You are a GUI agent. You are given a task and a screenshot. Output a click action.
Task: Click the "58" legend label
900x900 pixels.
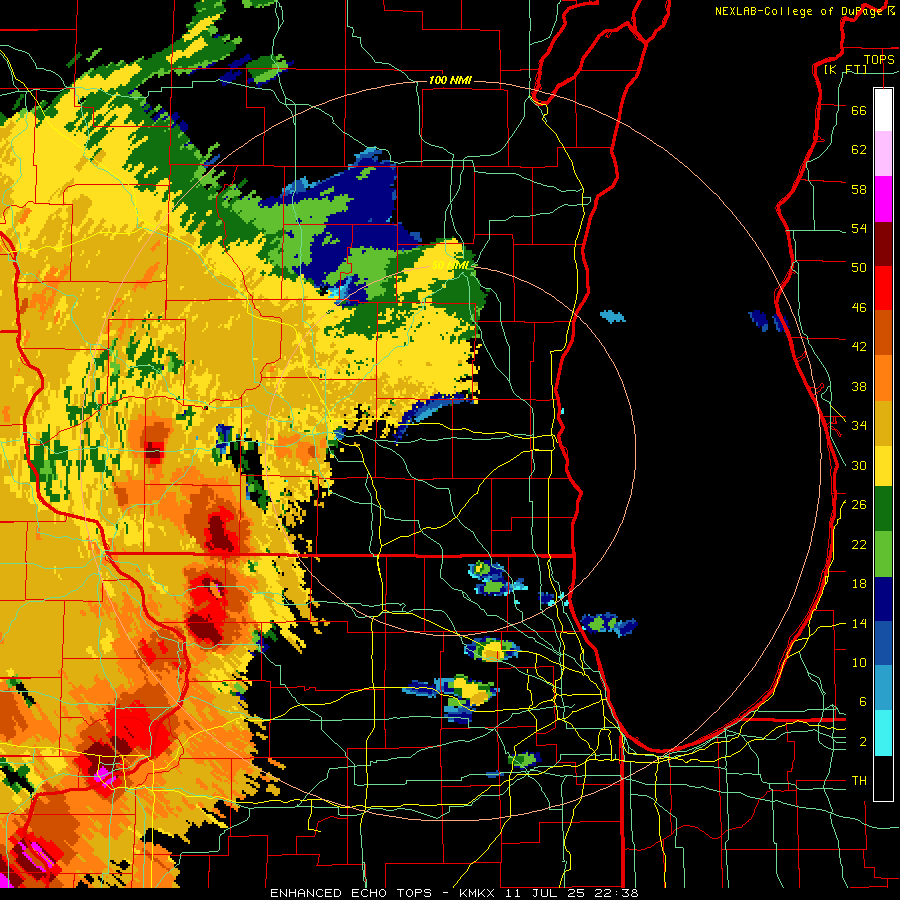coord(859,189)
